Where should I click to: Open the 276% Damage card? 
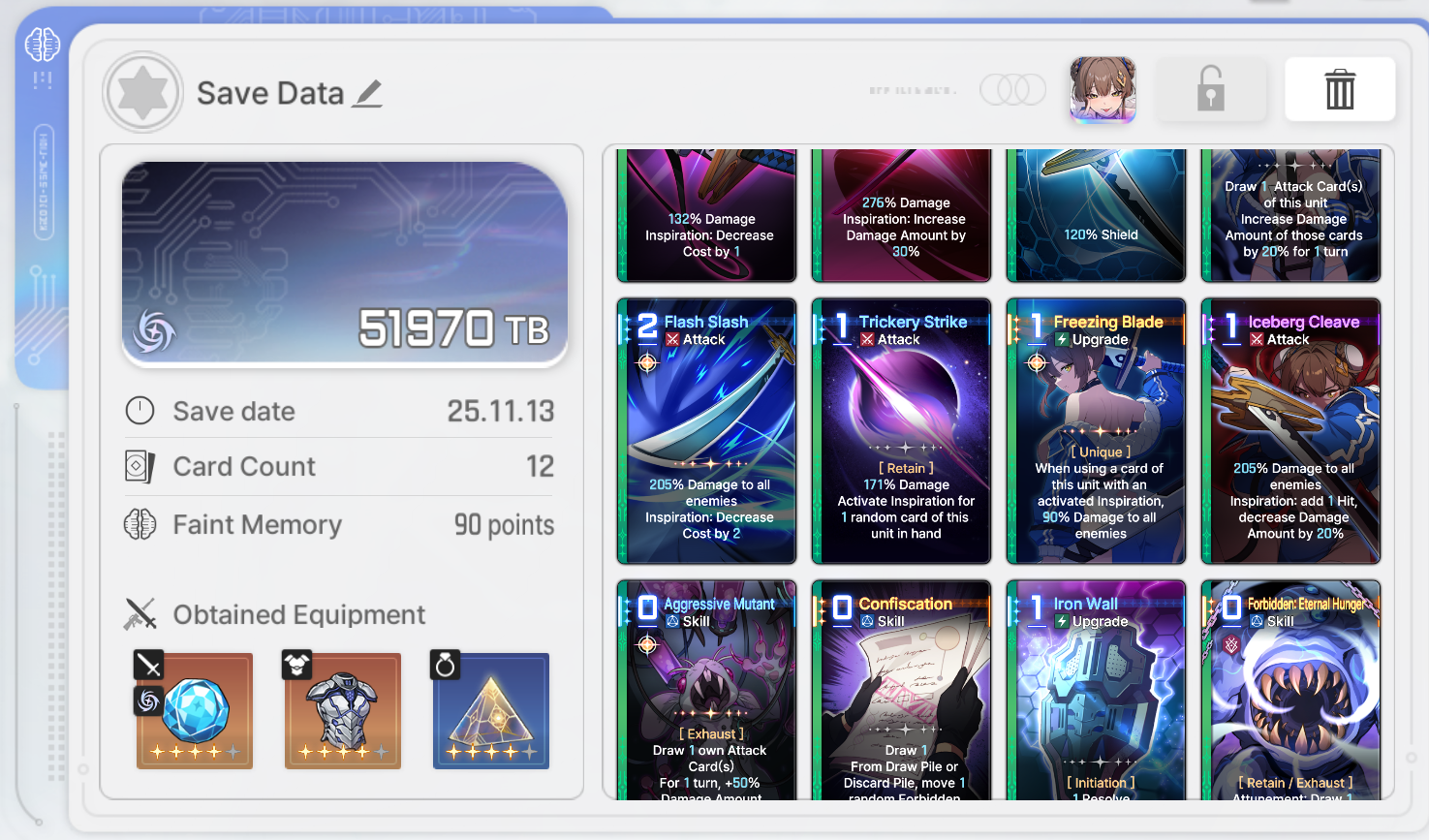click(x=902, y=215)
